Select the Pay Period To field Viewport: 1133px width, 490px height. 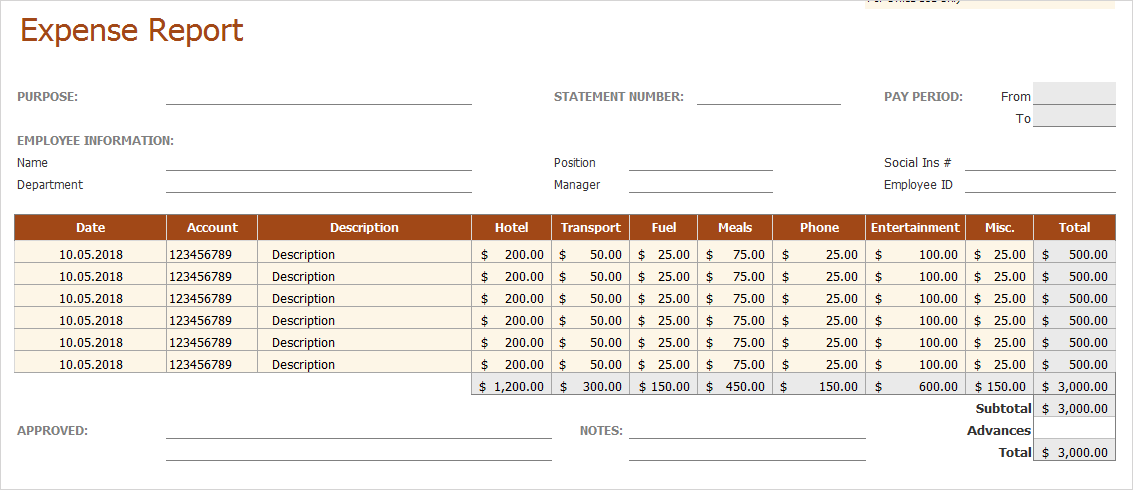[1074, 117]
